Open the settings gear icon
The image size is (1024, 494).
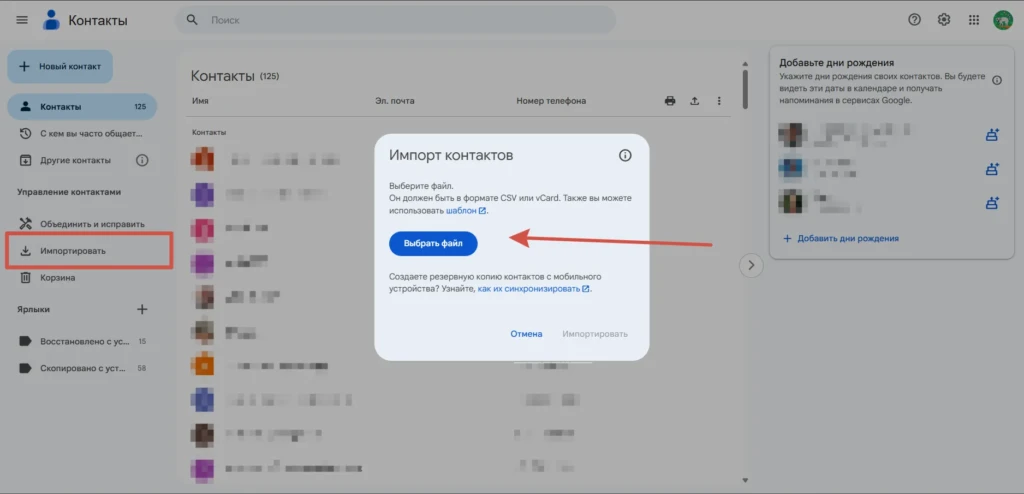click(x=944, y=20)
